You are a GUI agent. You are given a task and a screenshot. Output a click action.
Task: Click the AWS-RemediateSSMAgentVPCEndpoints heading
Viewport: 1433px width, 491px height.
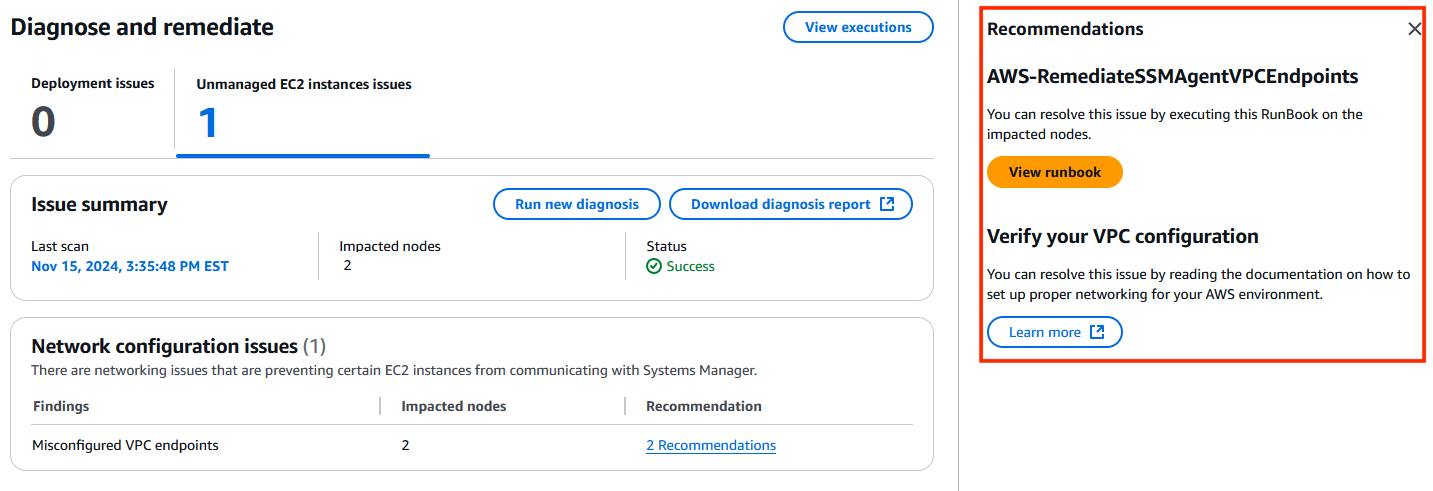tap(1173, 76)
